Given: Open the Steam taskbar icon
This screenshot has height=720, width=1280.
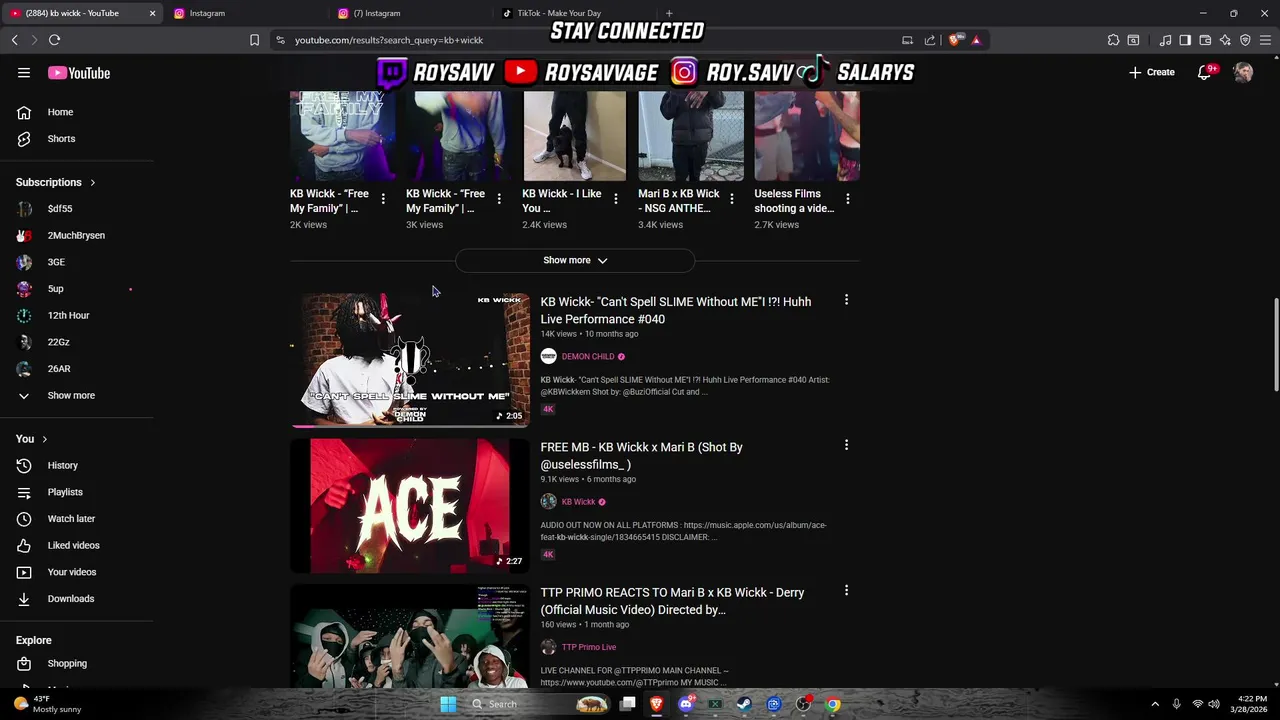Looking at the screenshot, I should 744,704.
